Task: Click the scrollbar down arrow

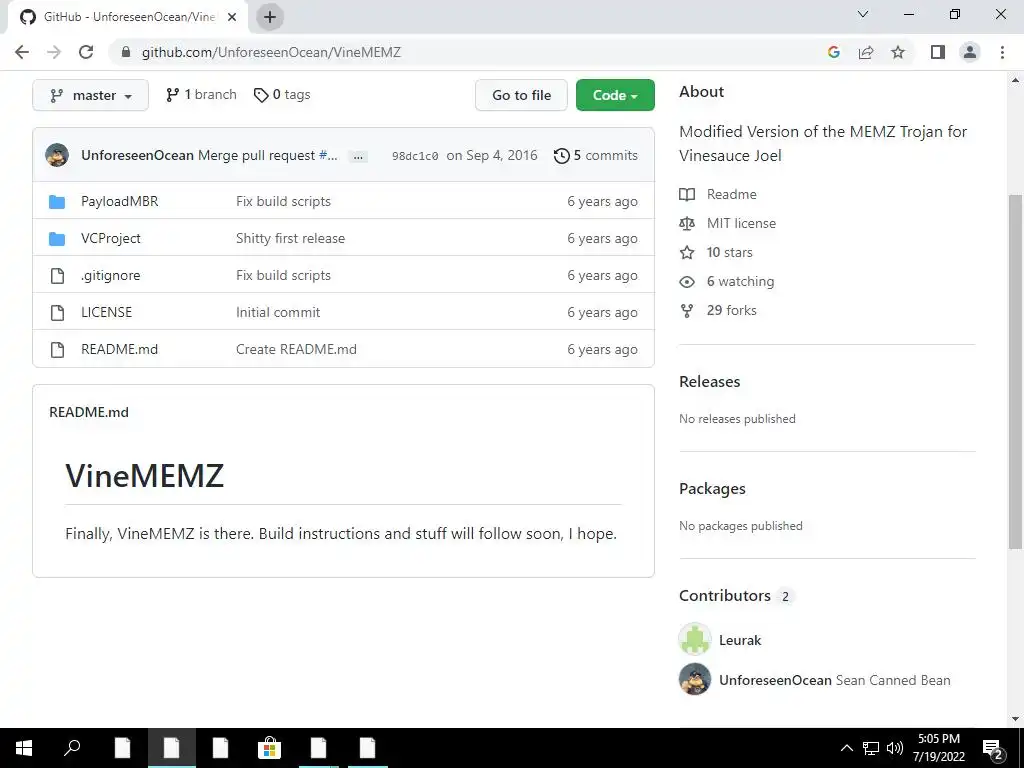Action: point(1015,719)
